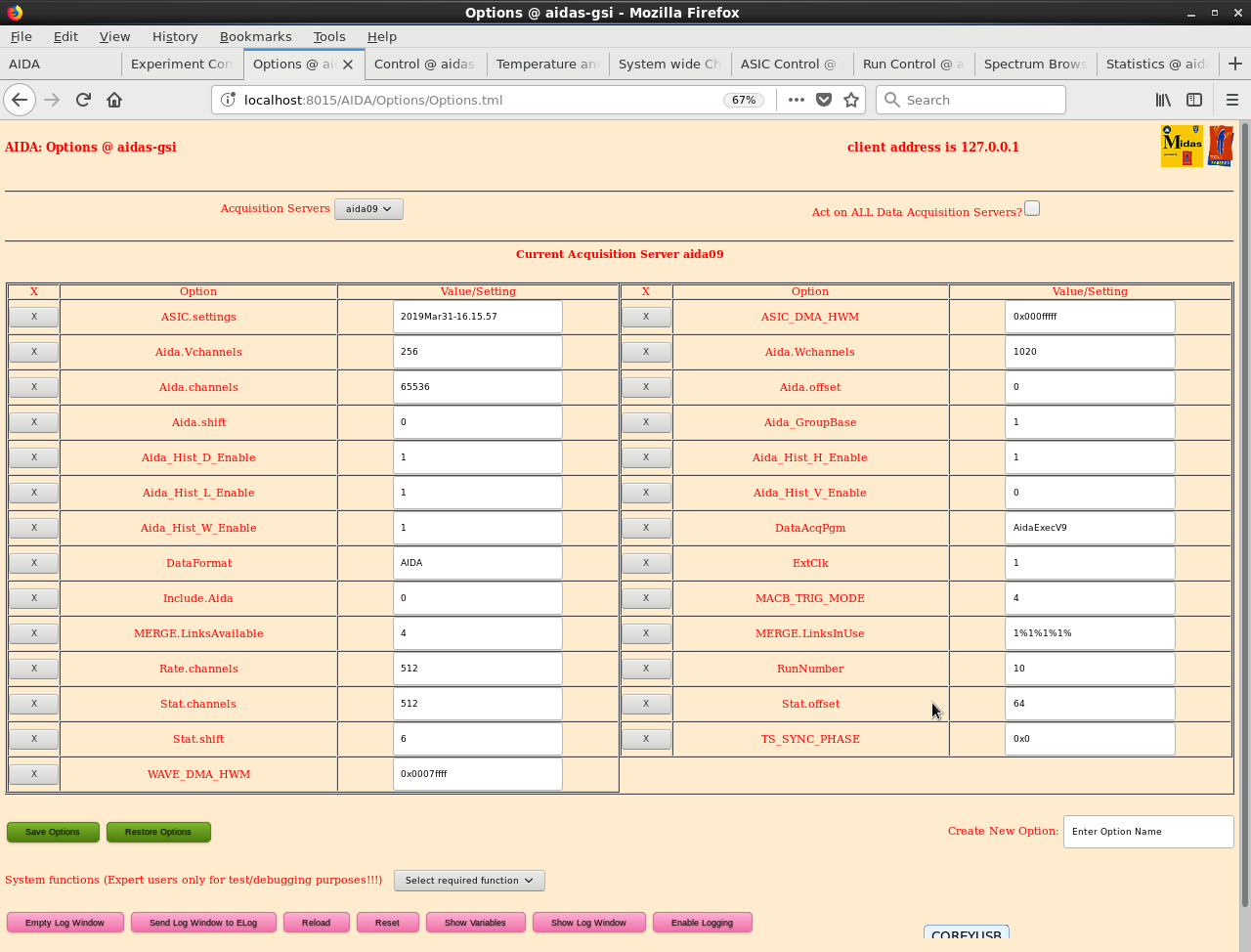Viewport: 1251px width, 952px height.
Task: Click the Midas logo image
Action: coord(1182,146)
